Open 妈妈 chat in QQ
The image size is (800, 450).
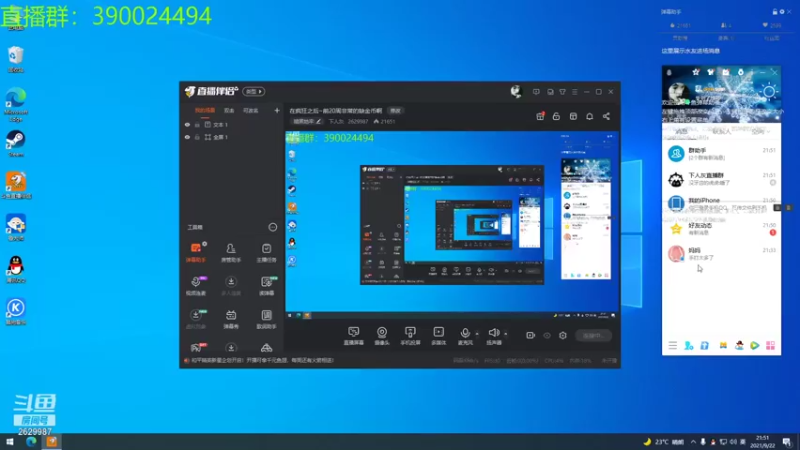point(721,254)
